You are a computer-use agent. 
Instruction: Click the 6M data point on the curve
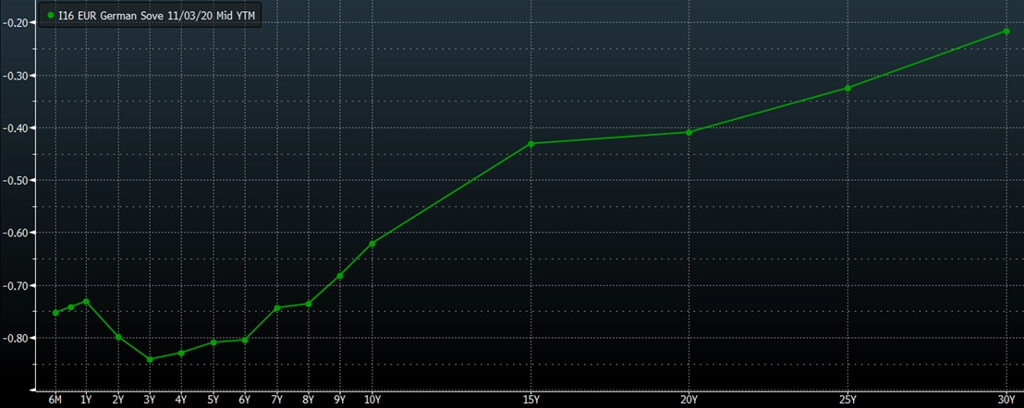coord(56,313)
